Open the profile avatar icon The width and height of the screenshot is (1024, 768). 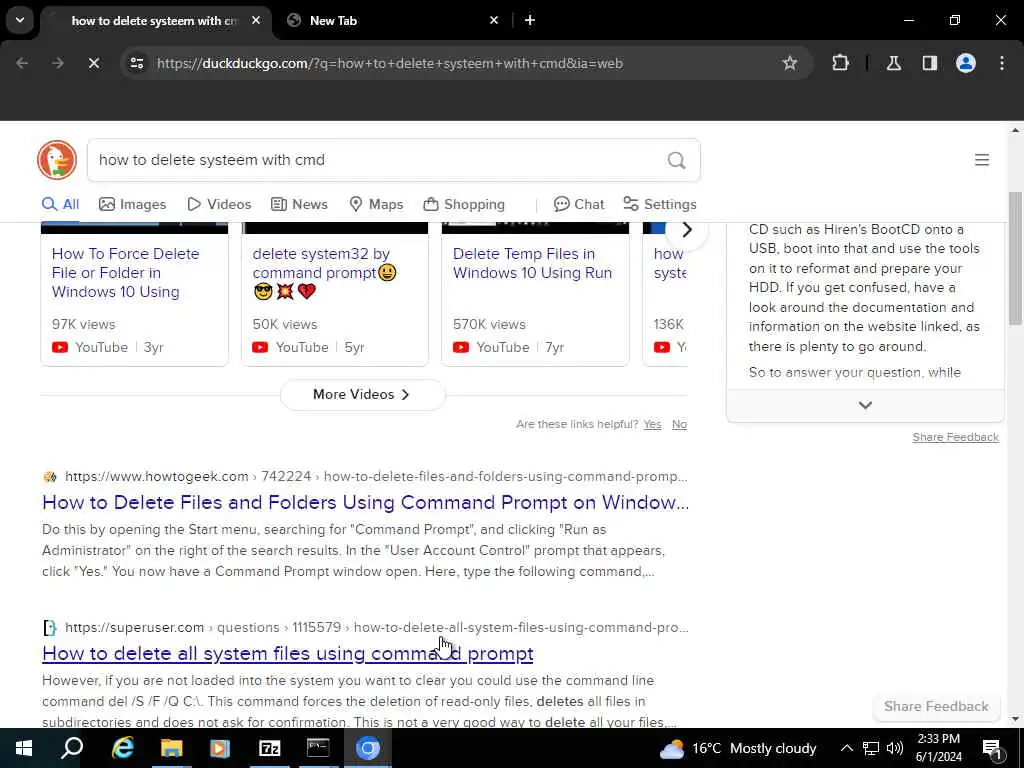coord(966,63)
